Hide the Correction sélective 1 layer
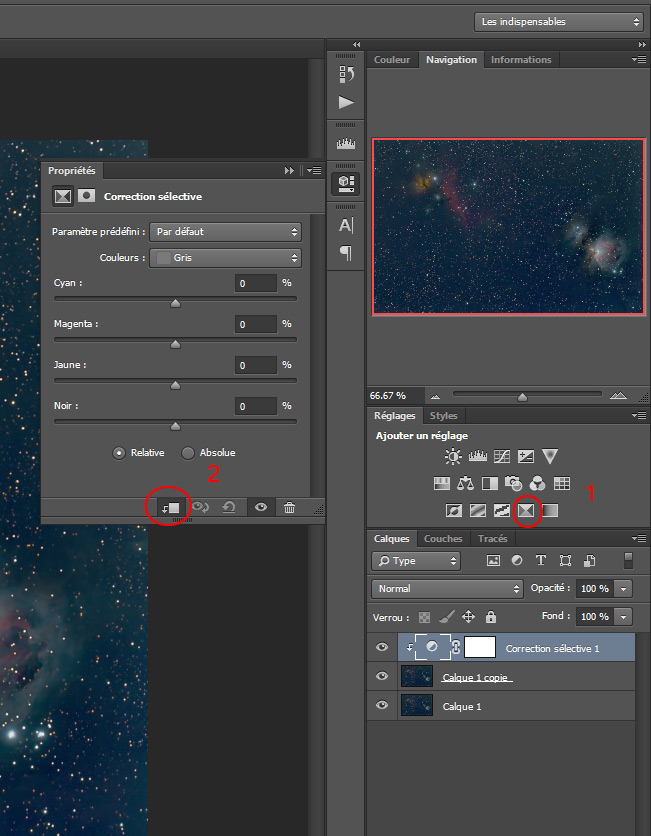 click(382, 647)
